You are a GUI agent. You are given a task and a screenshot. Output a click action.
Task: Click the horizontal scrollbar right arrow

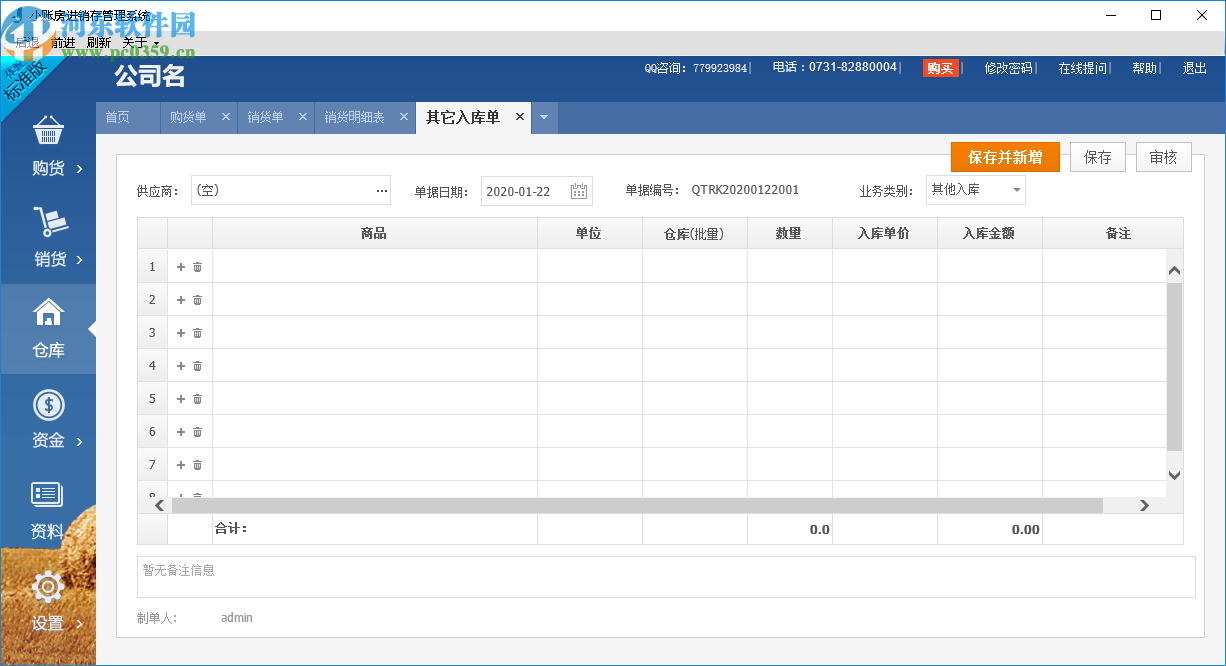point(1146,506)
